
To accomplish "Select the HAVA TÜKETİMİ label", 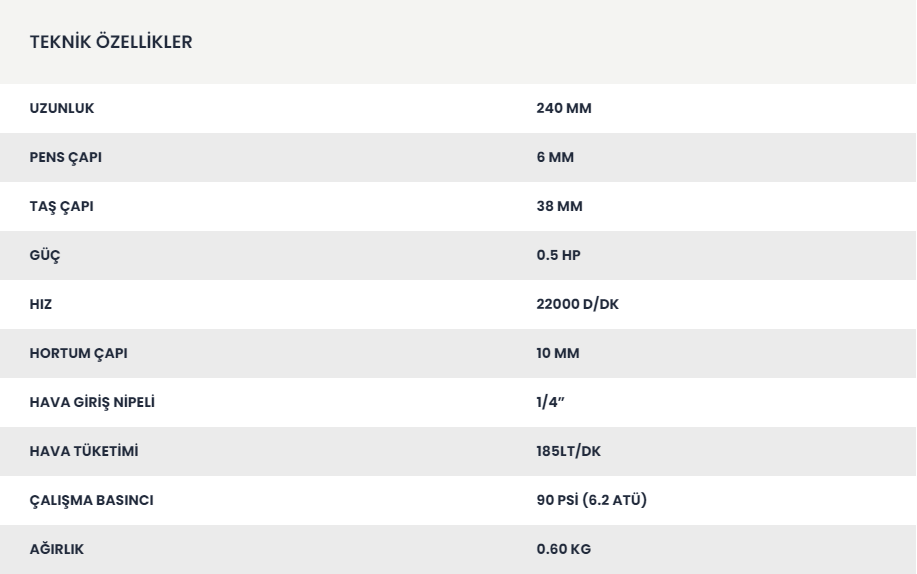I will [x=84, y=451].
